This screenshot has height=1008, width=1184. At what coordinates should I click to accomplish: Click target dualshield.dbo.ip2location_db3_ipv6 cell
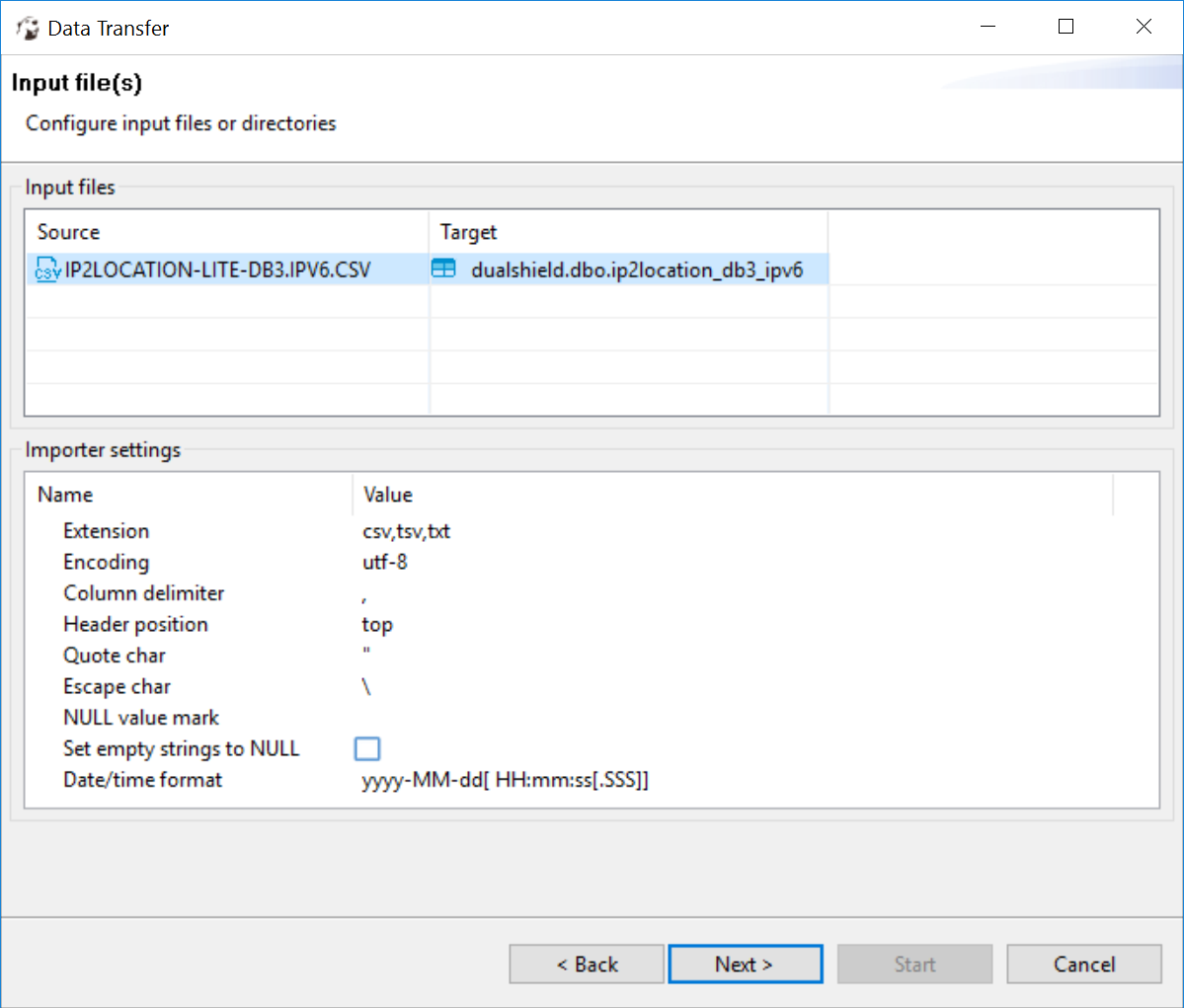point(637,270)
